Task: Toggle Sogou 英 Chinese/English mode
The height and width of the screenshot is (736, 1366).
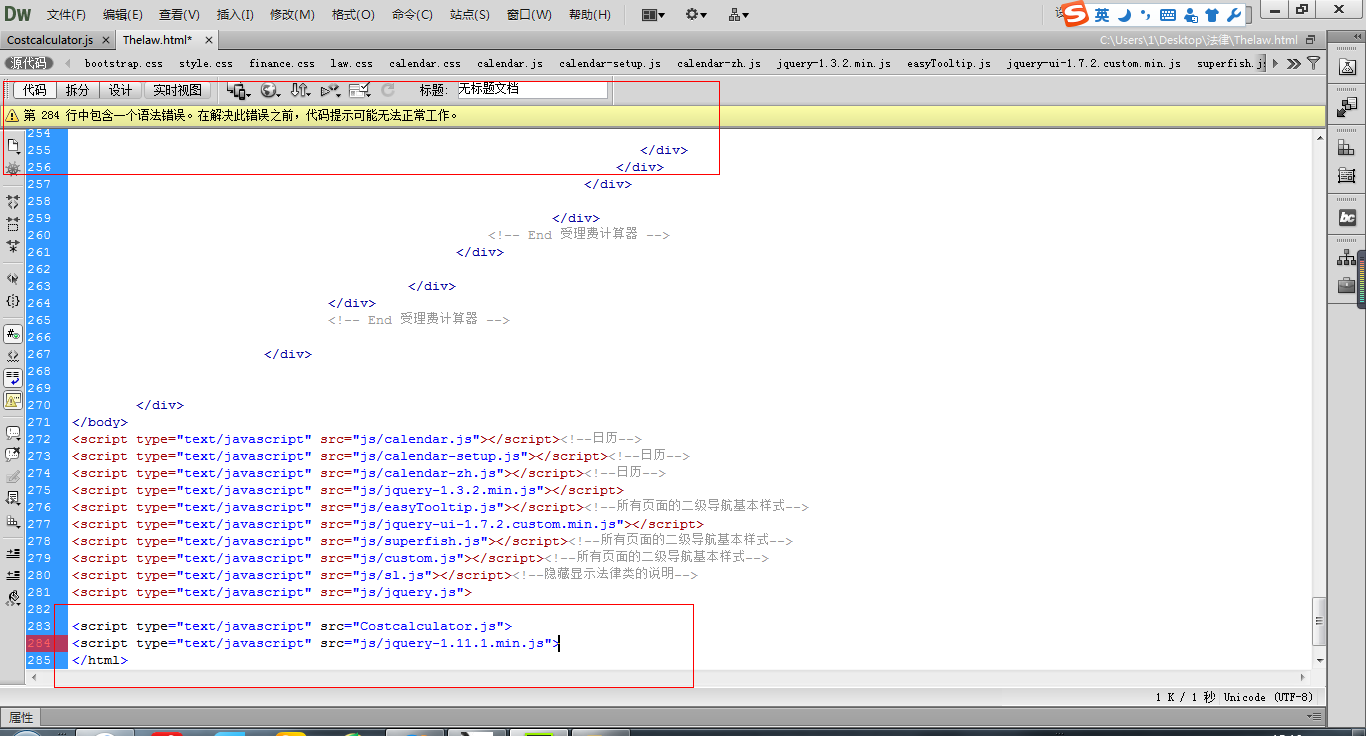Action: point(1102,15)
